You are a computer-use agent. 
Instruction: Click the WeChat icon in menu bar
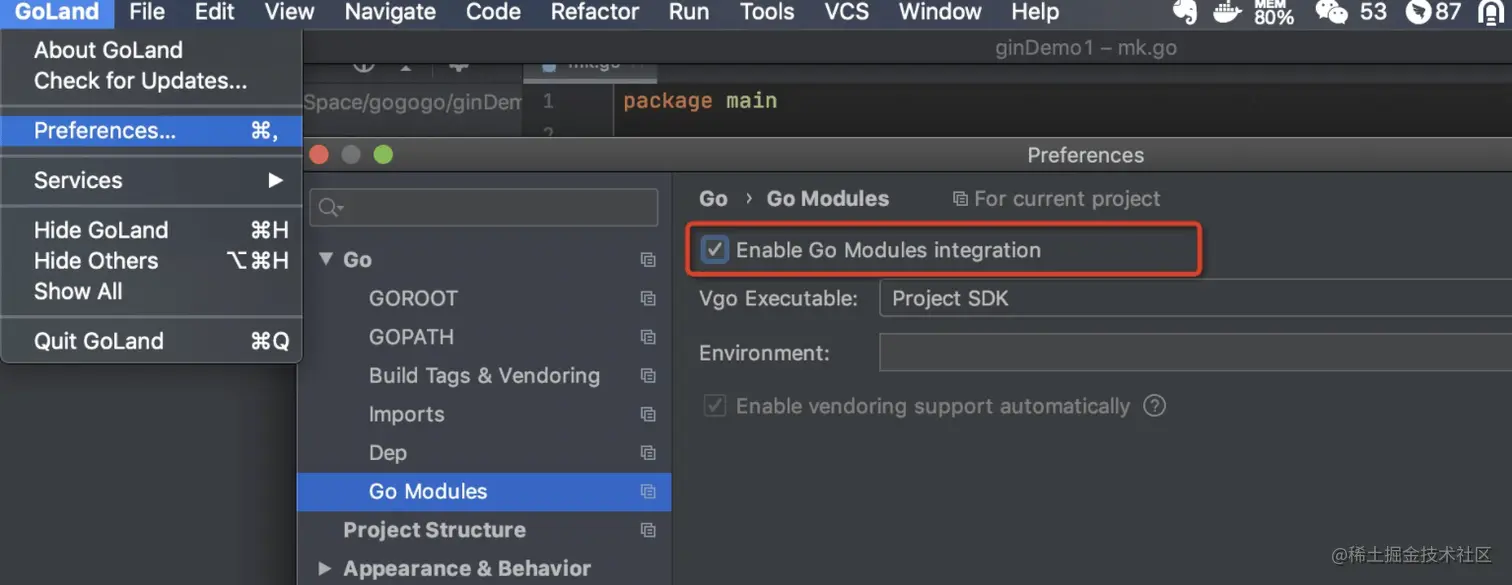pyautogui.click(x=1331, y=12)
